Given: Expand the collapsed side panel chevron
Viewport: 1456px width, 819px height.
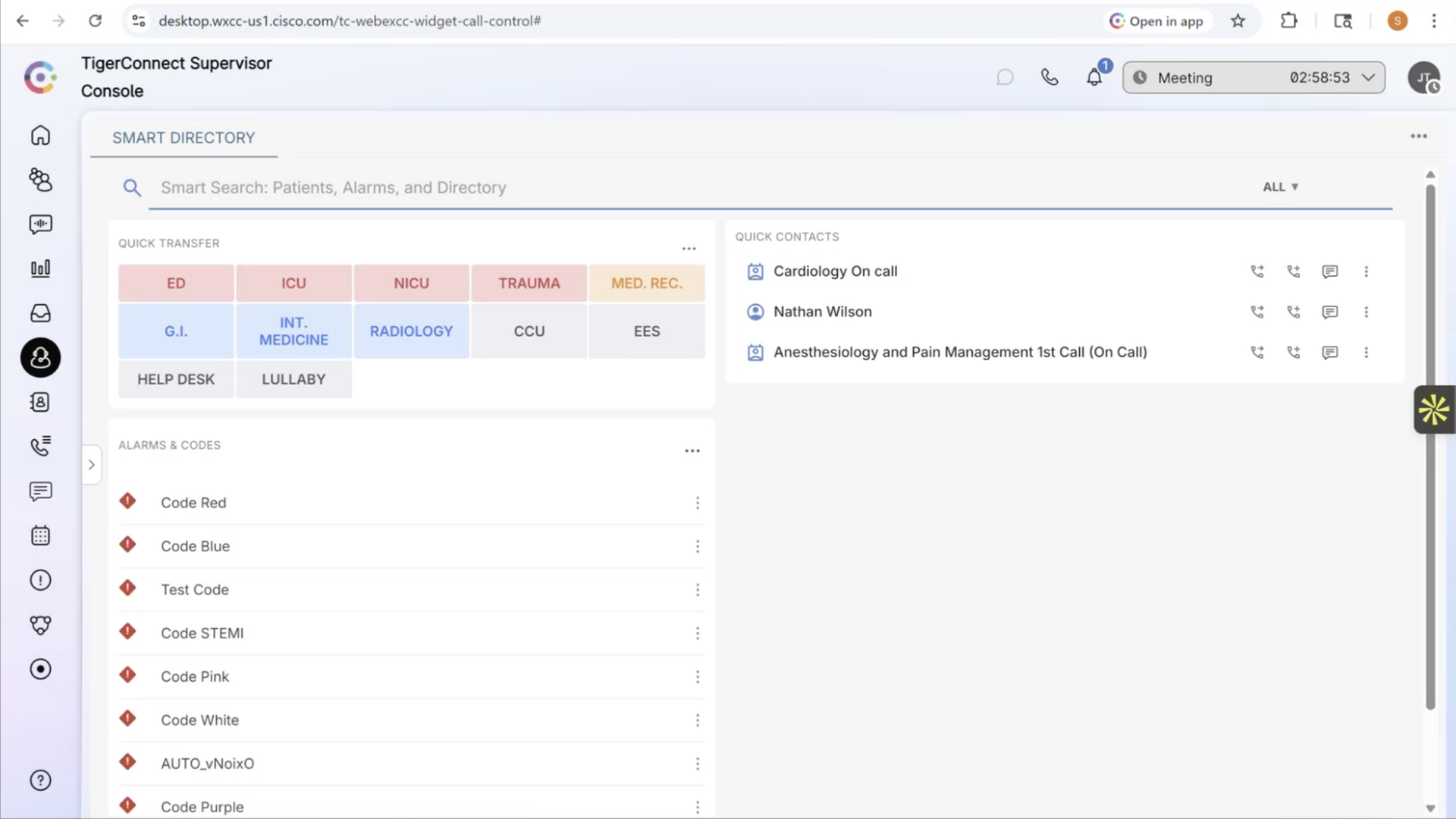Looking at the screenshot, I should [91, 465].
